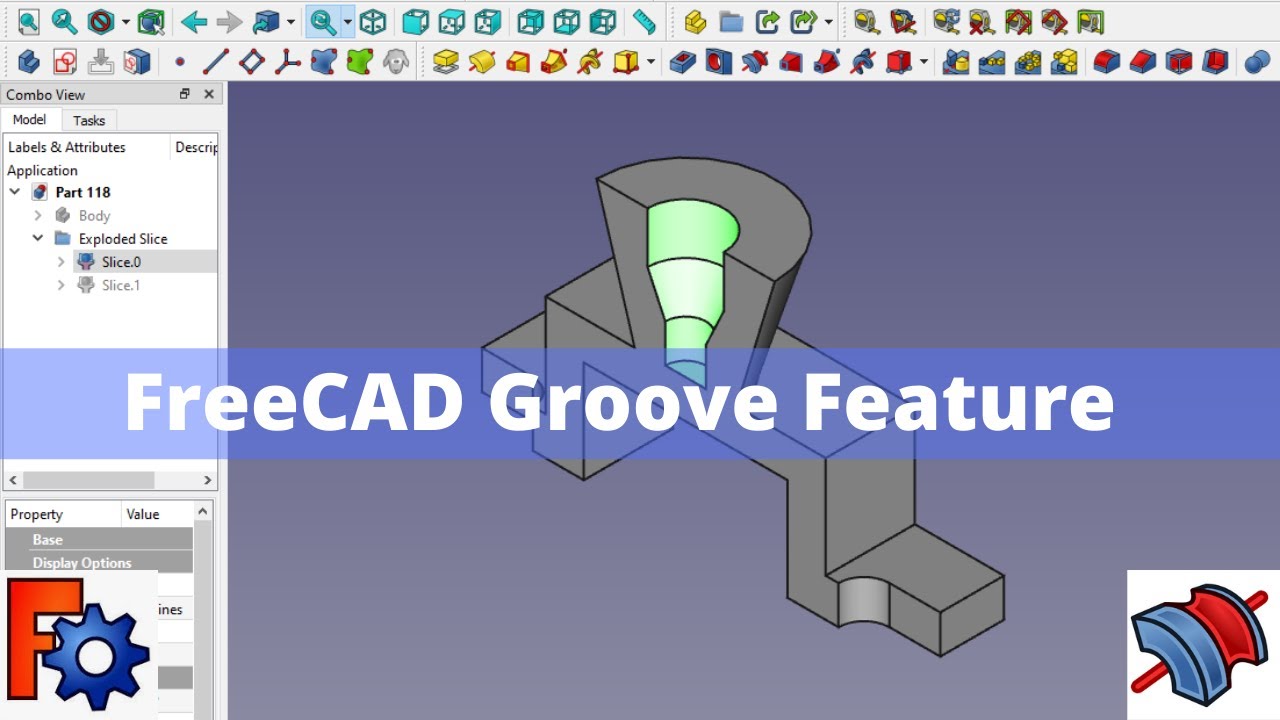Set the Right view cube

click(487, 21)
